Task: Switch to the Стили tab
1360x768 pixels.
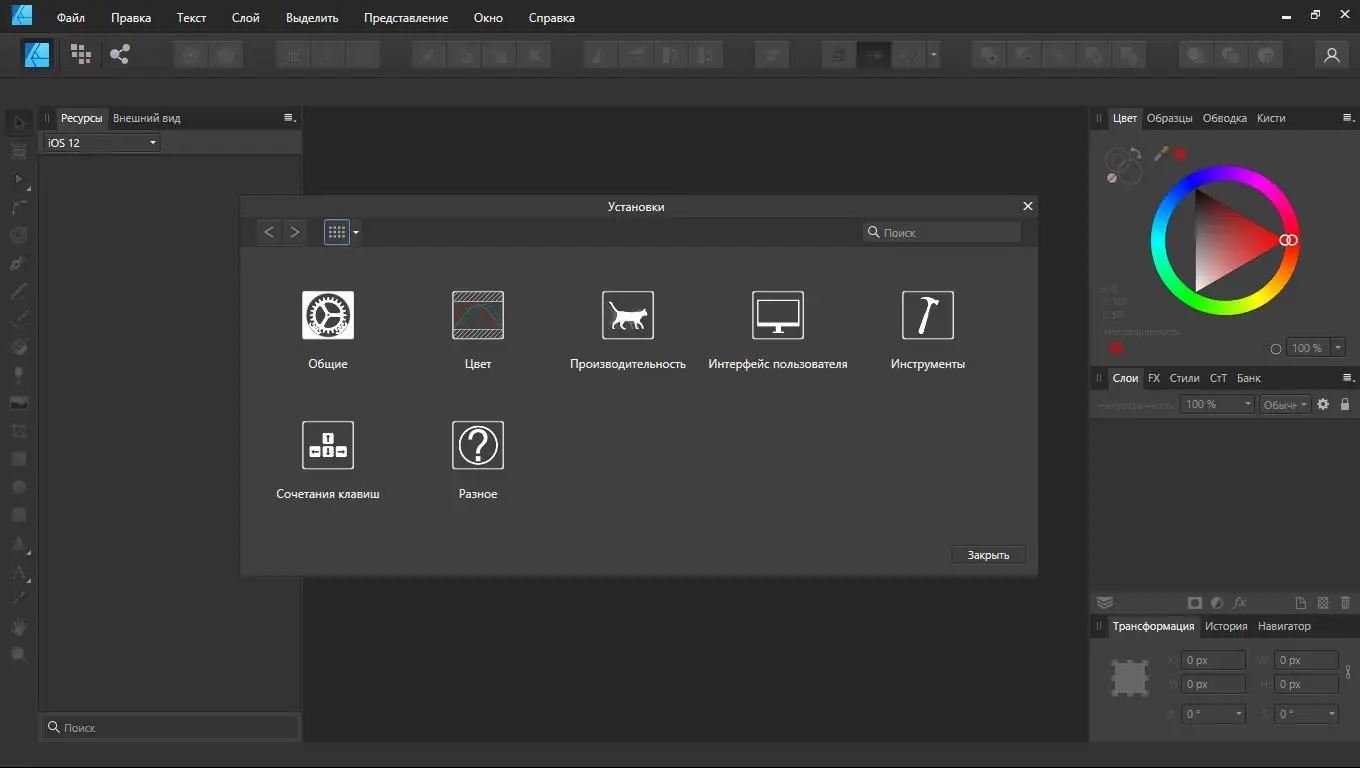Action: coord(1184,378)
